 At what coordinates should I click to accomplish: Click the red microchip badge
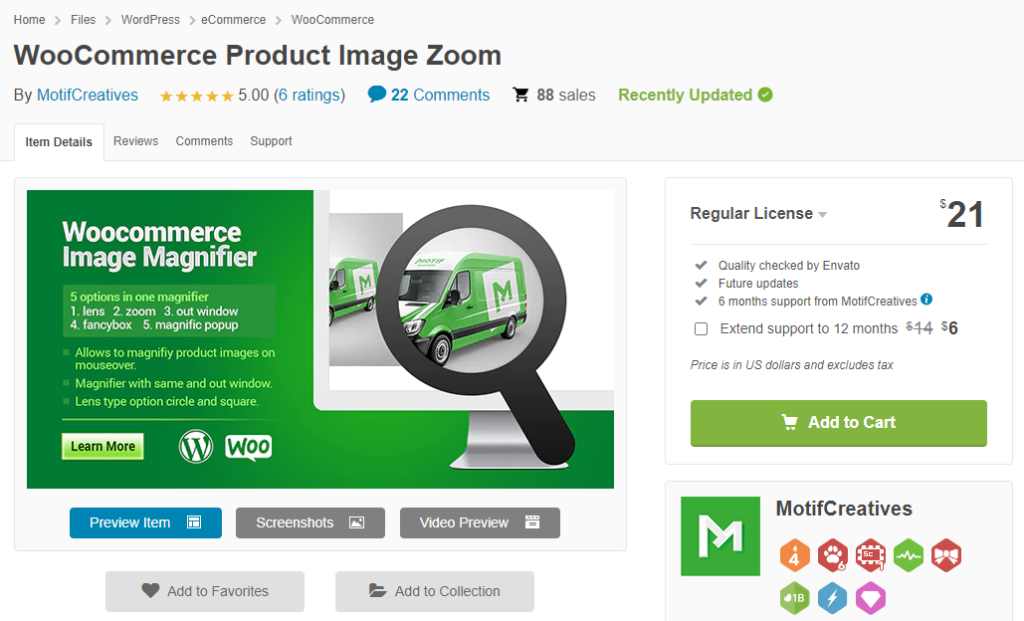[x=871, y=556]
